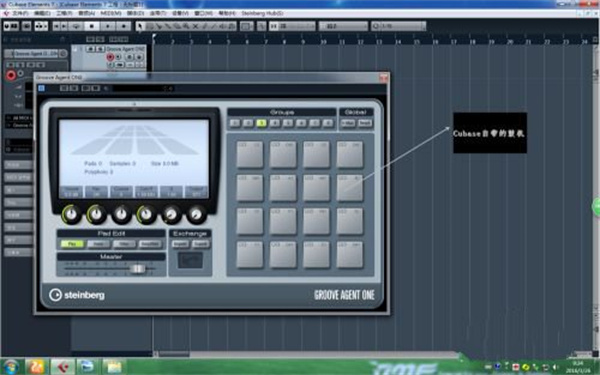Click the Play button in Cubase toolbar
This screenshot has height=375, width=600.
[x=108, y=26]
